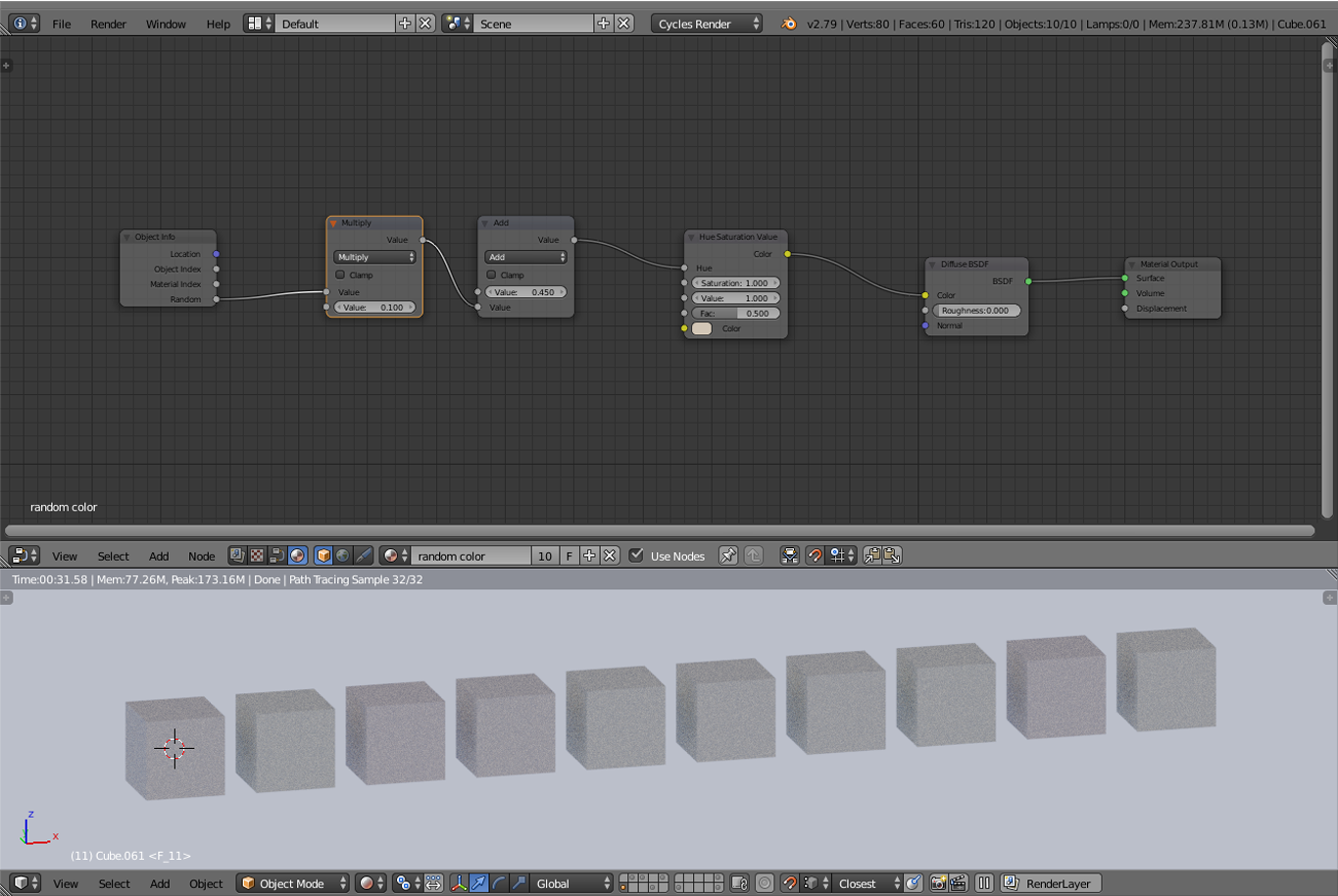Click the OpenGL render image camera icon
The height and width of the screenshot is (896, 1338).
pyautogui.click(x=938, y=883)
